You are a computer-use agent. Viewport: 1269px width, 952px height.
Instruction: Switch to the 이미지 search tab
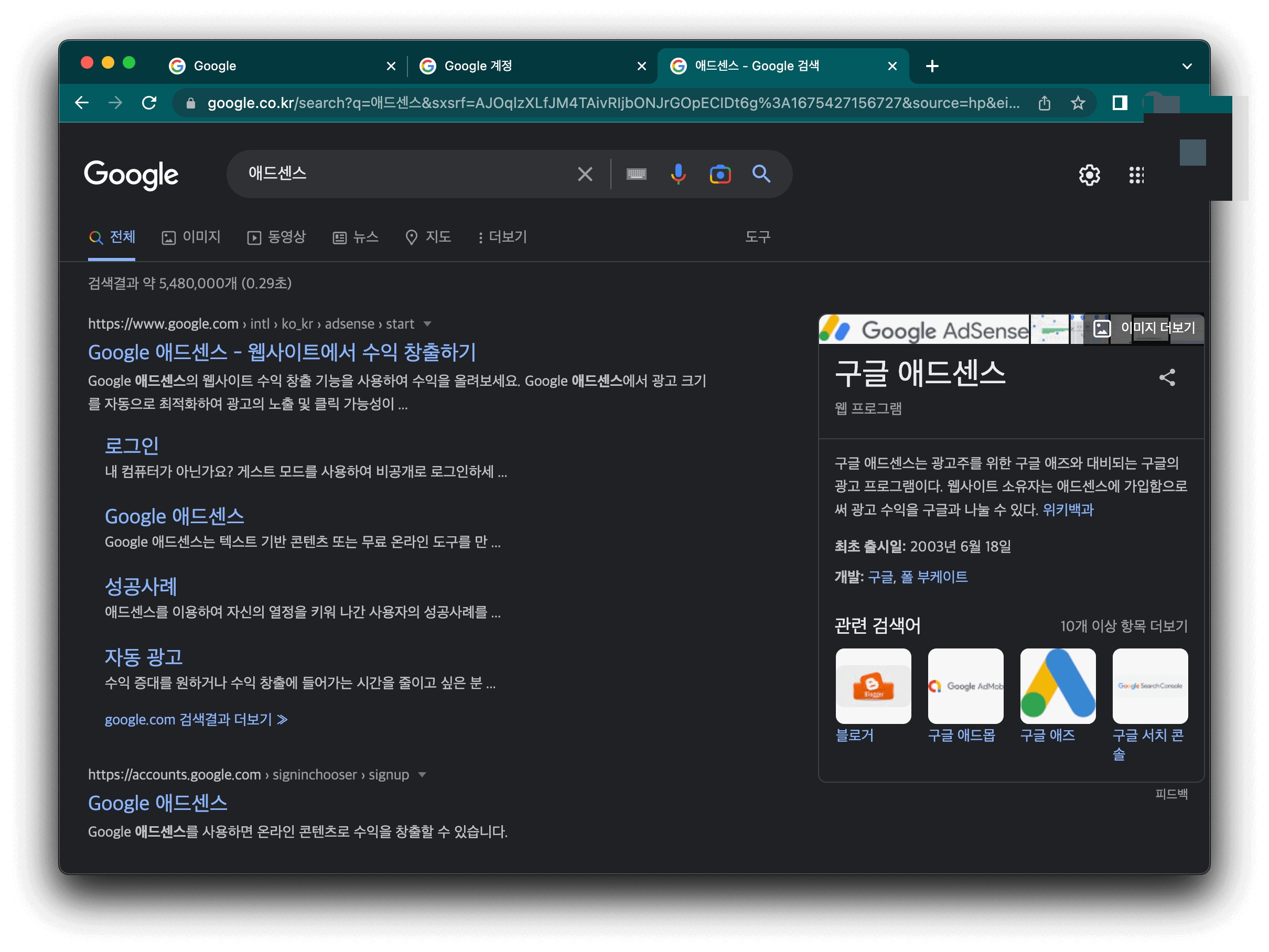(191, 237)
